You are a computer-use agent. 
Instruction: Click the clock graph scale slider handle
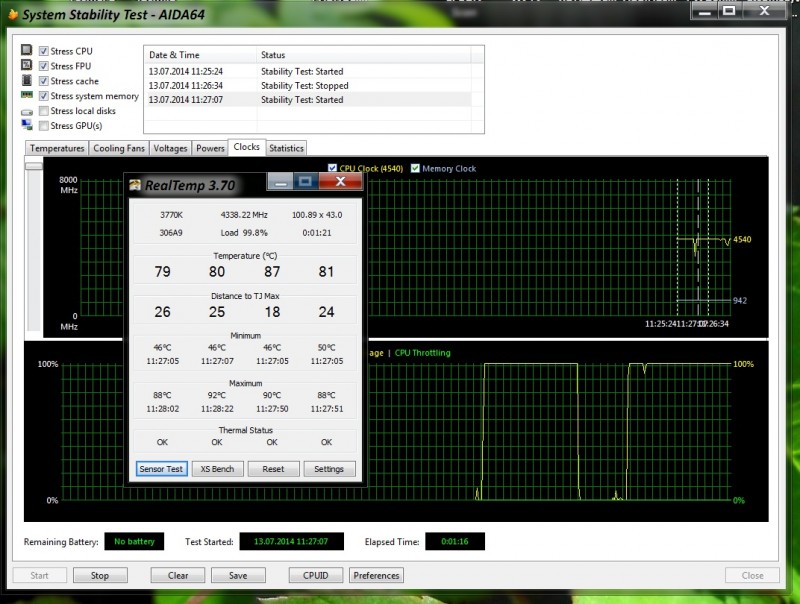point(34,165)
